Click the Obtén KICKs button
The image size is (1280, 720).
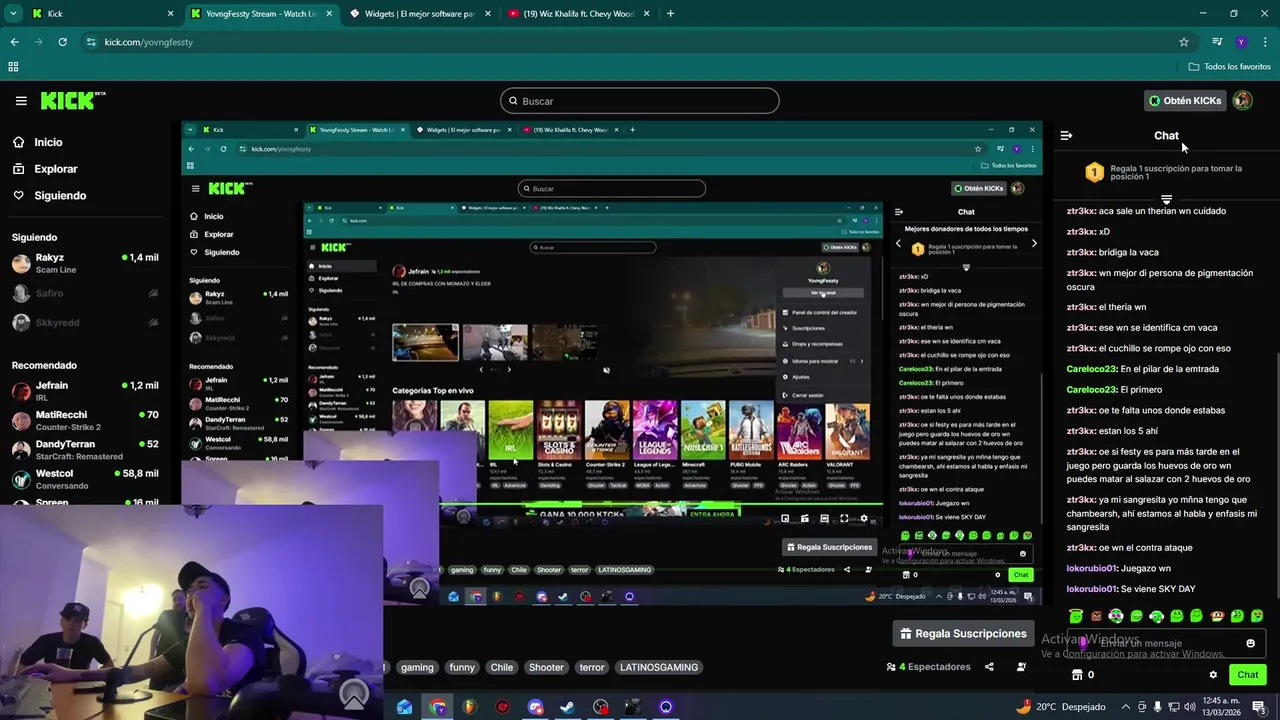click(1184, 100)
